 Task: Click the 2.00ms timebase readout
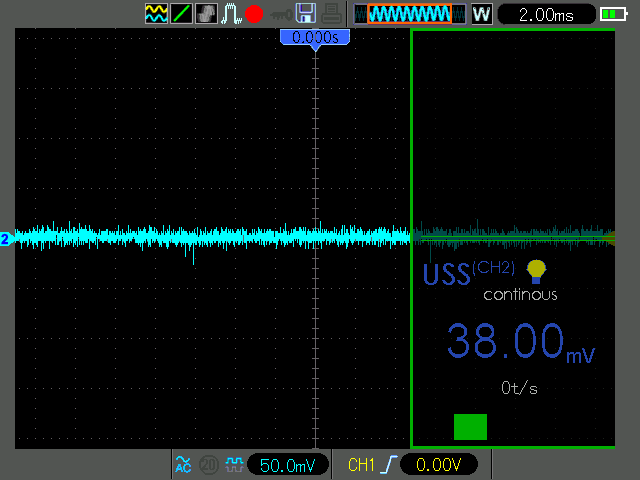546,15
